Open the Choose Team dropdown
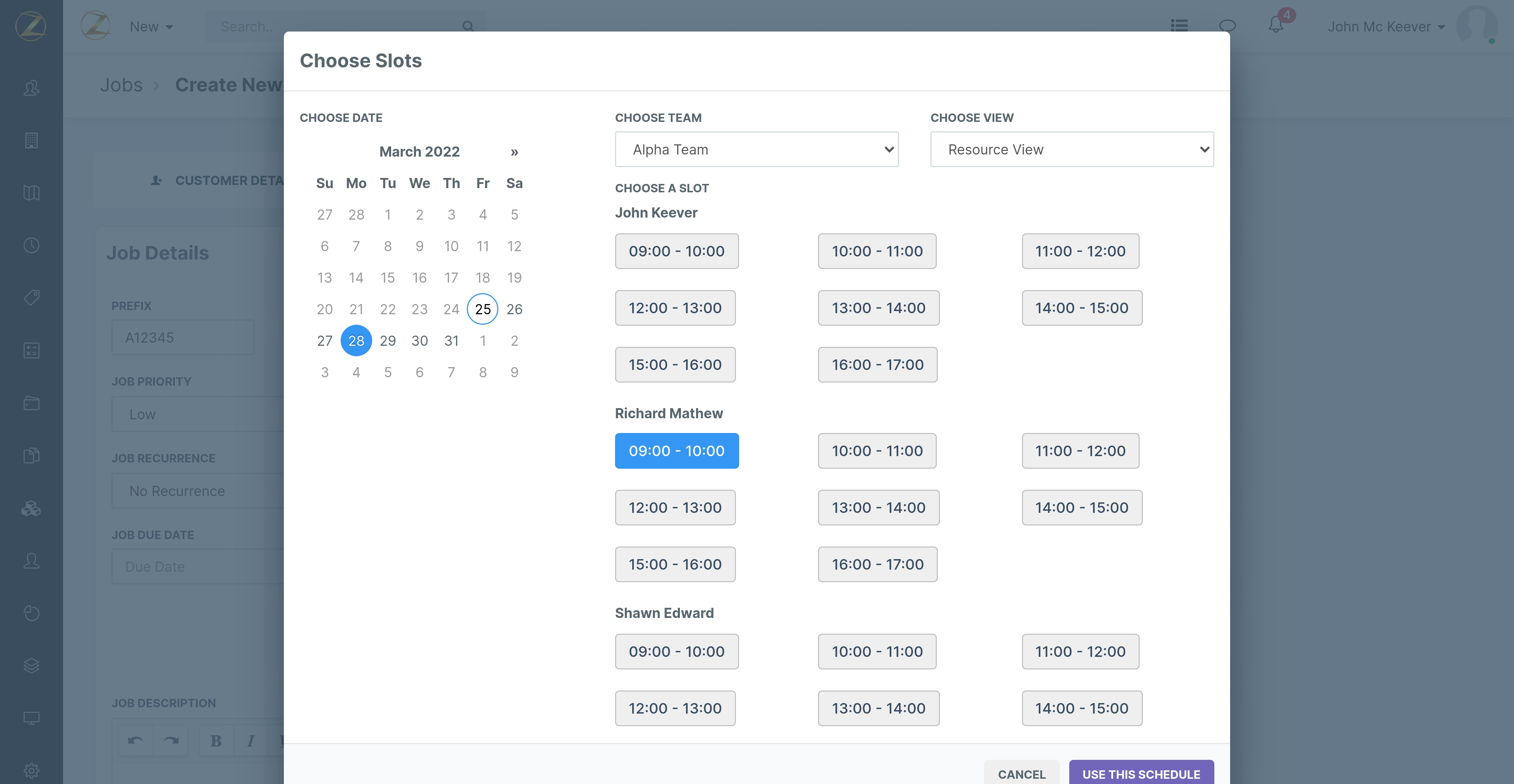This screenshot has width=1514, height=784. point(756,149)
